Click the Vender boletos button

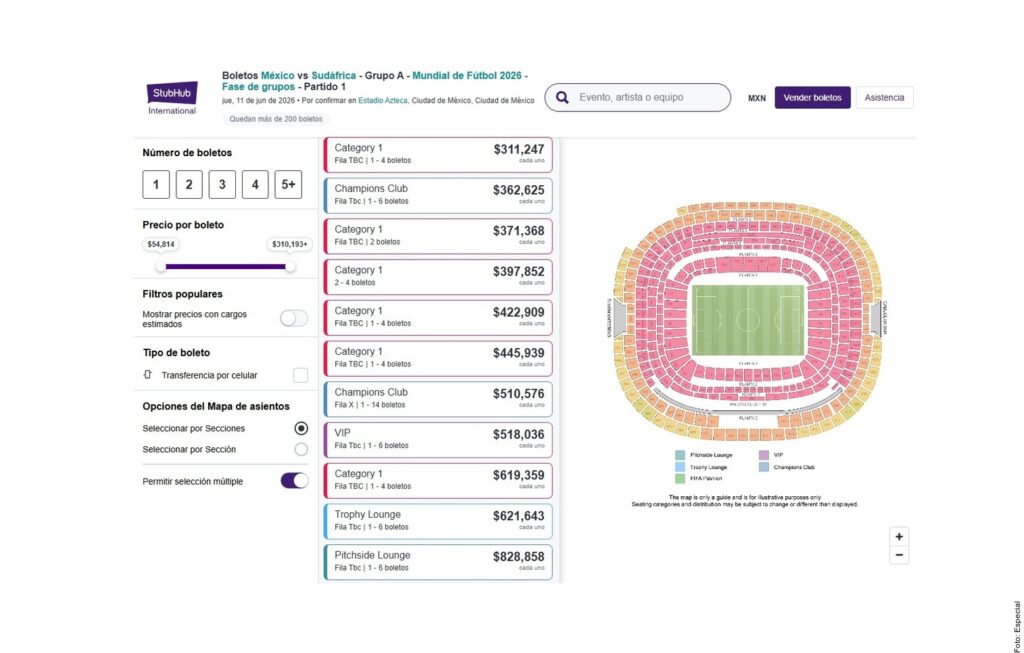coord(812,98)
